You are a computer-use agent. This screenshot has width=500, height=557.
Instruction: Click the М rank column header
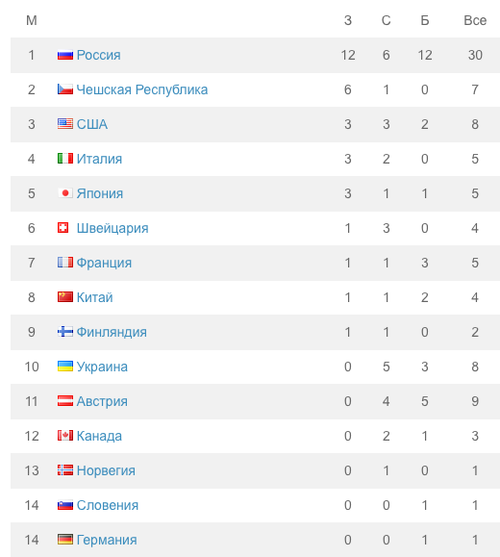[31, 20]
